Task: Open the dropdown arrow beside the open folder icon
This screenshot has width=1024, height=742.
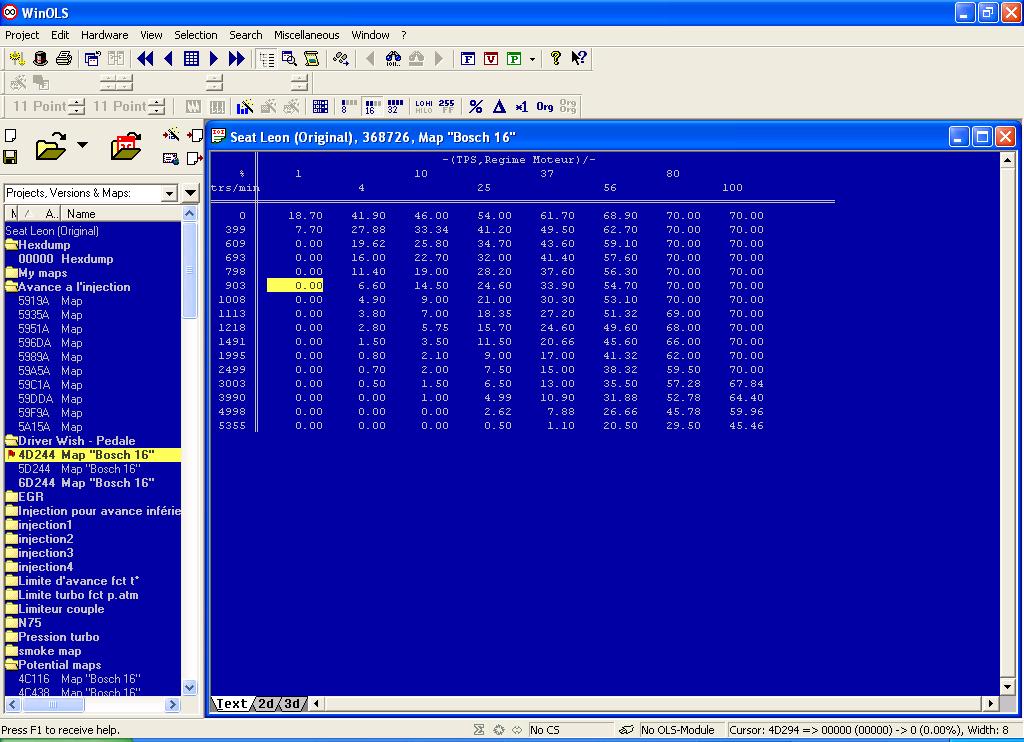Action: coord(82,144)
